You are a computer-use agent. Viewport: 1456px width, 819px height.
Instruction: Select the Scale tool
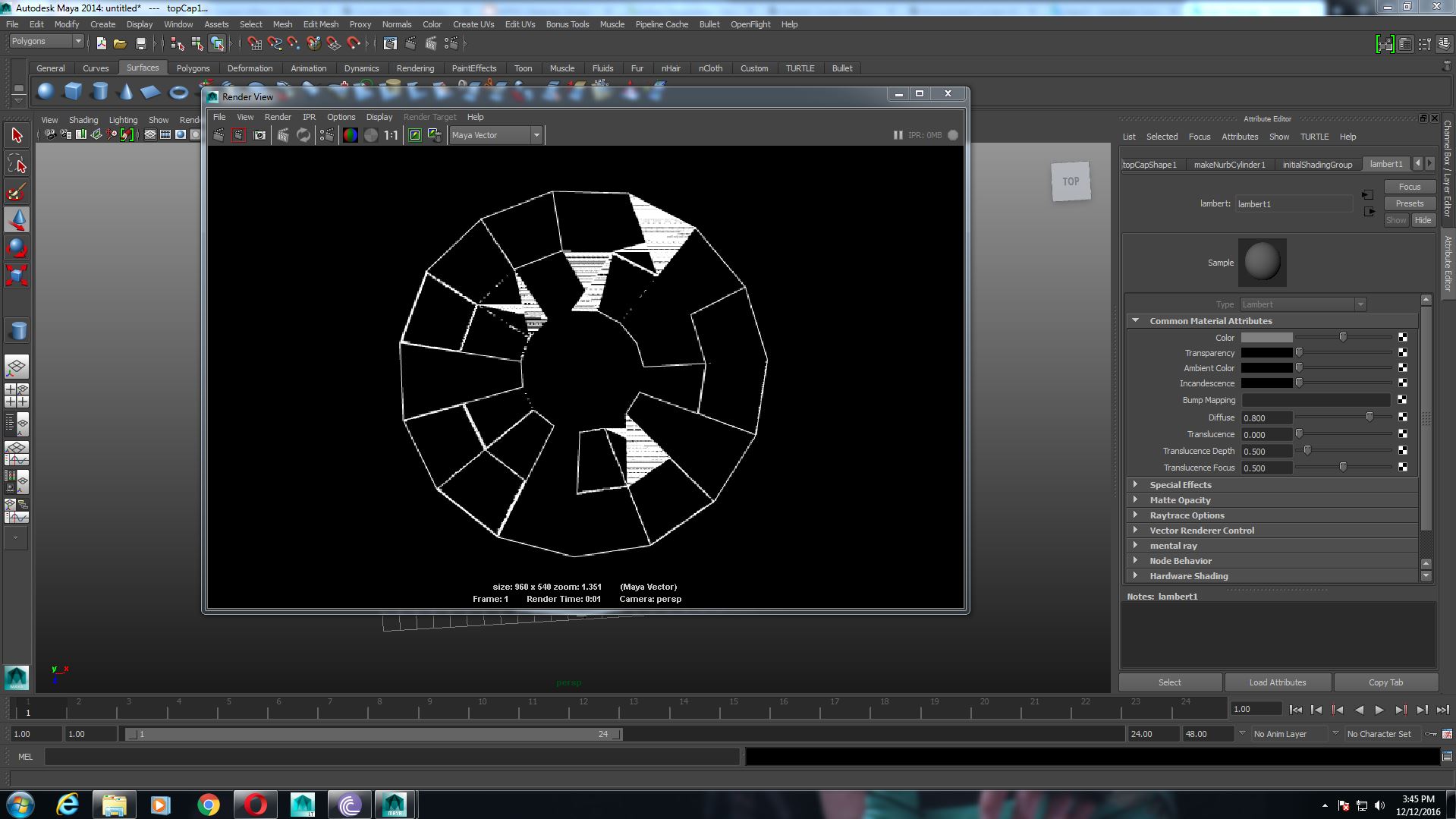pos(17,276)
